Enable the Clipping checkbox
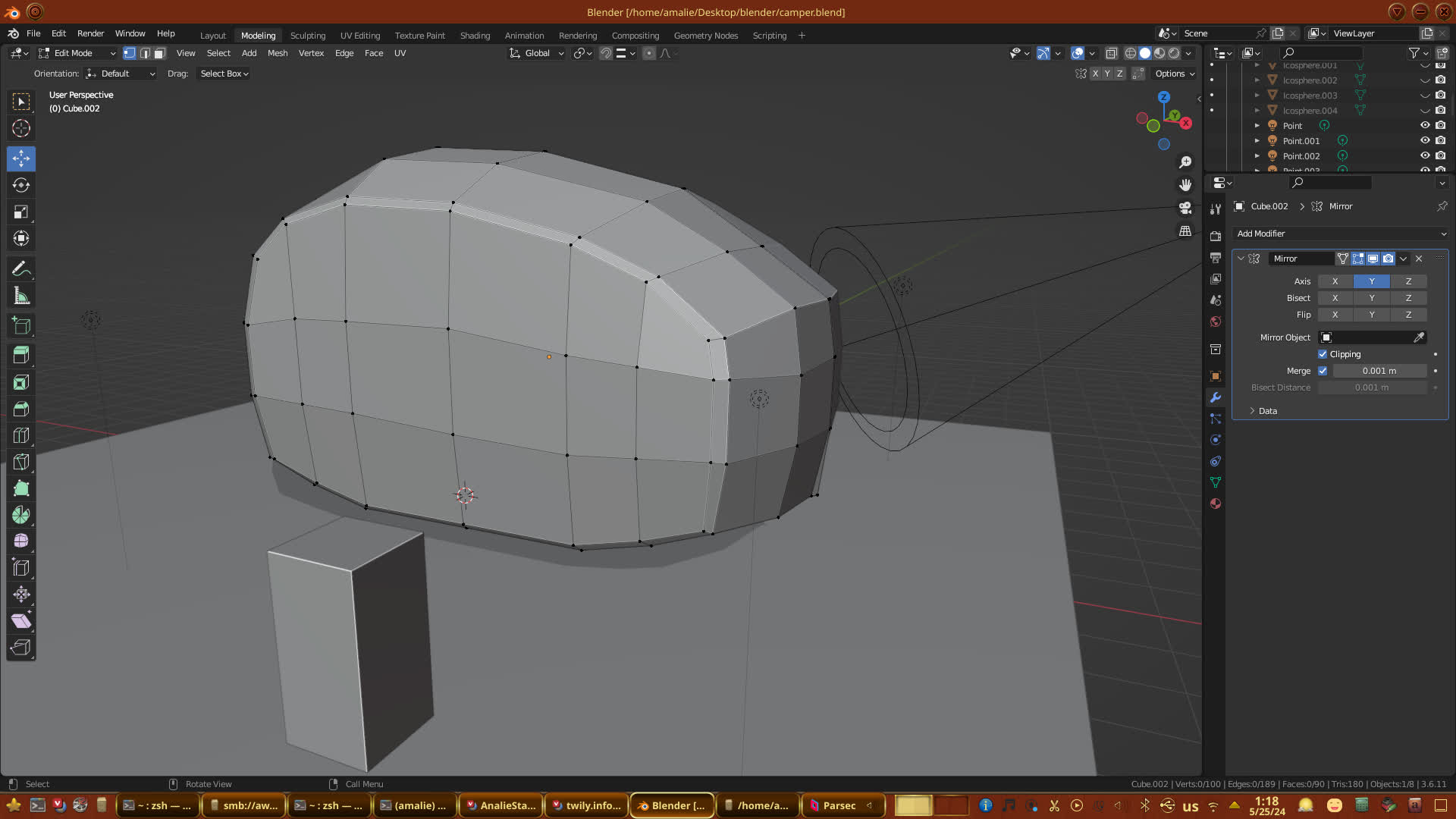Image resolution: width=1456 pixels, height=819 pixels. pyautogui.click(x=1323, y=354)
